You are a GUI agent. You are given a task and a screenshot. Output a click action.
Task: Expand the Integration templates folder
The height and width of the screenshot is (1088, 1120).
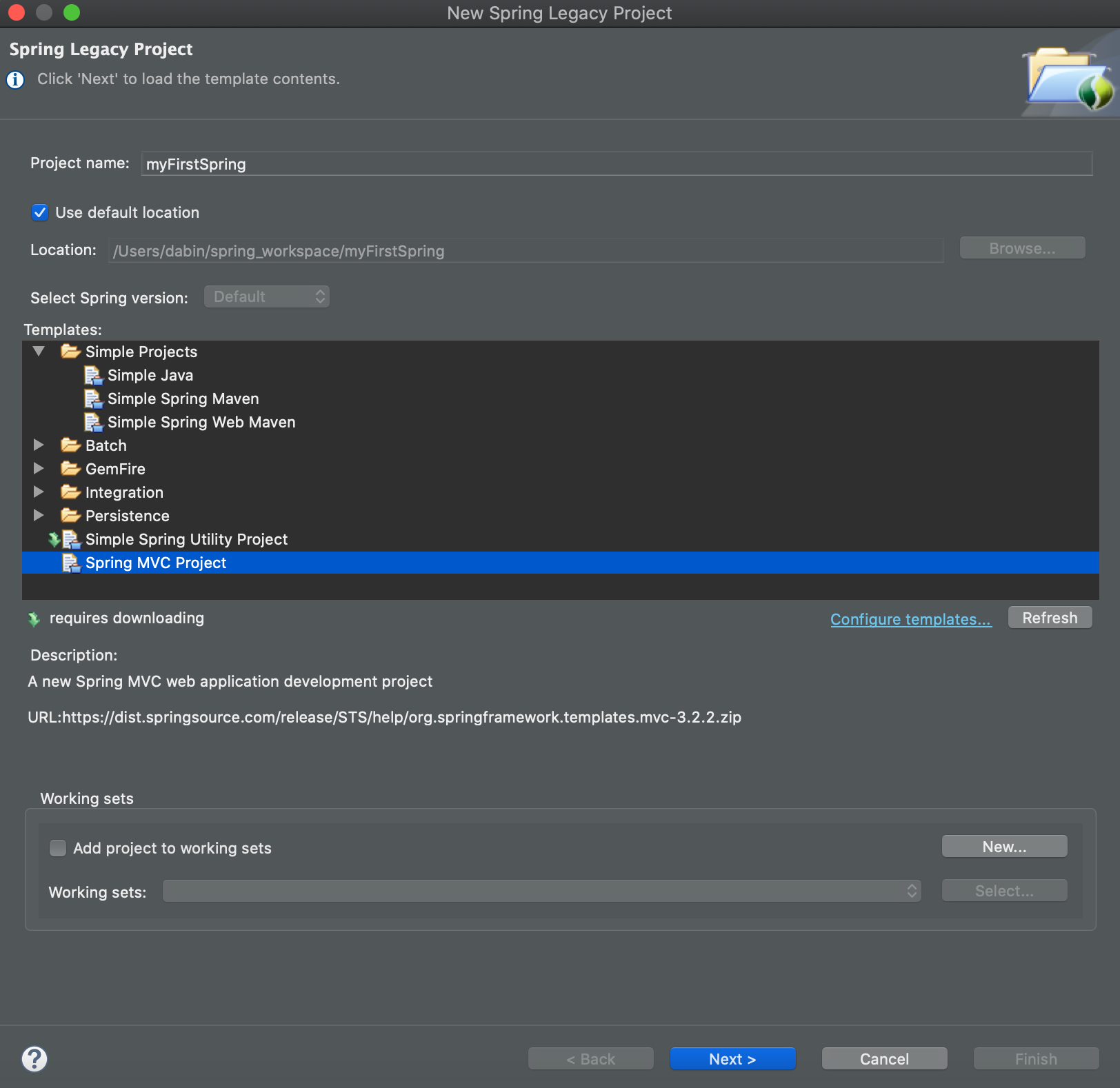pos(39,492)
